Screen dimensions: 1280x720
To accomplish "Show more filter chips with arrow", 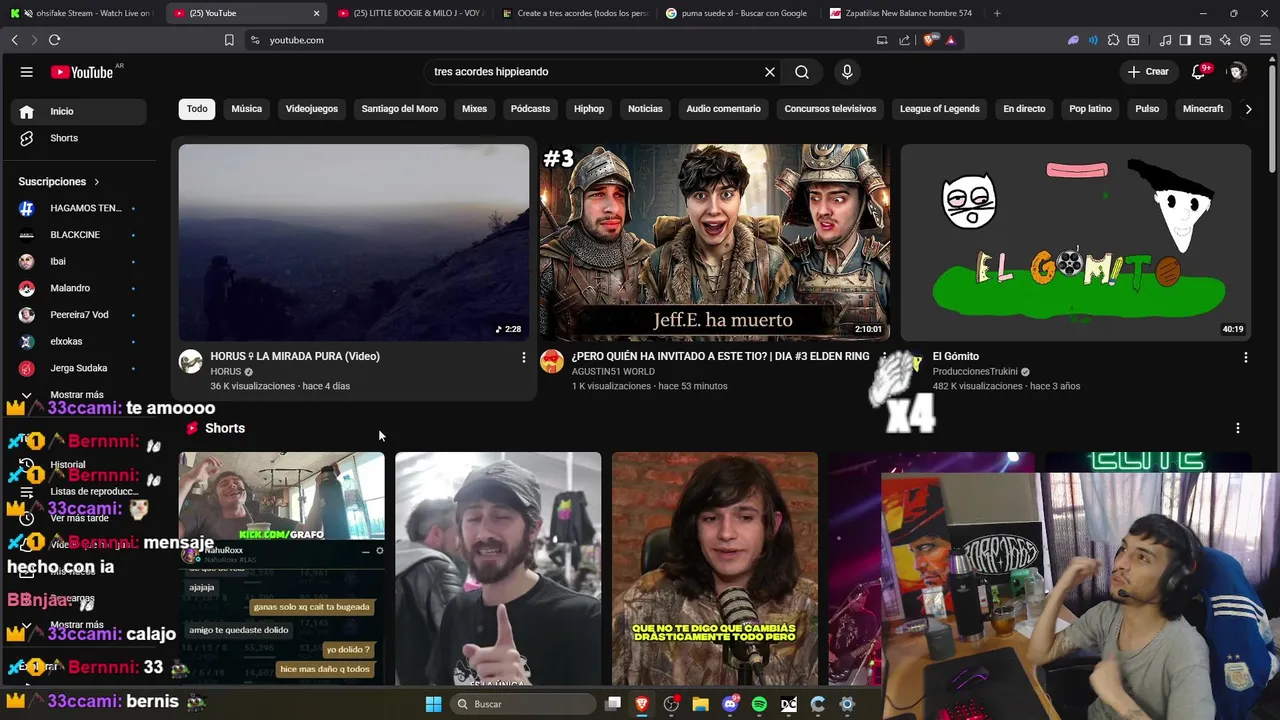I will (x=1248, y=109).
